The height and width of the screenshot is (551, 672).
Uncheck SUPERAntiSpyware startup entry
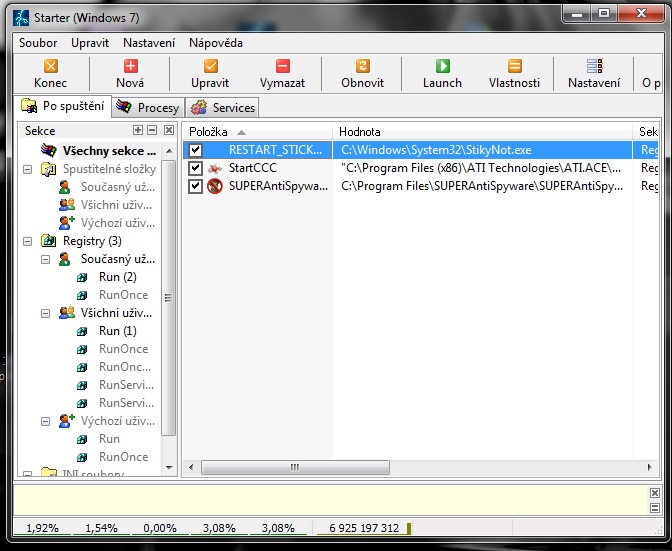coord(195,186)
